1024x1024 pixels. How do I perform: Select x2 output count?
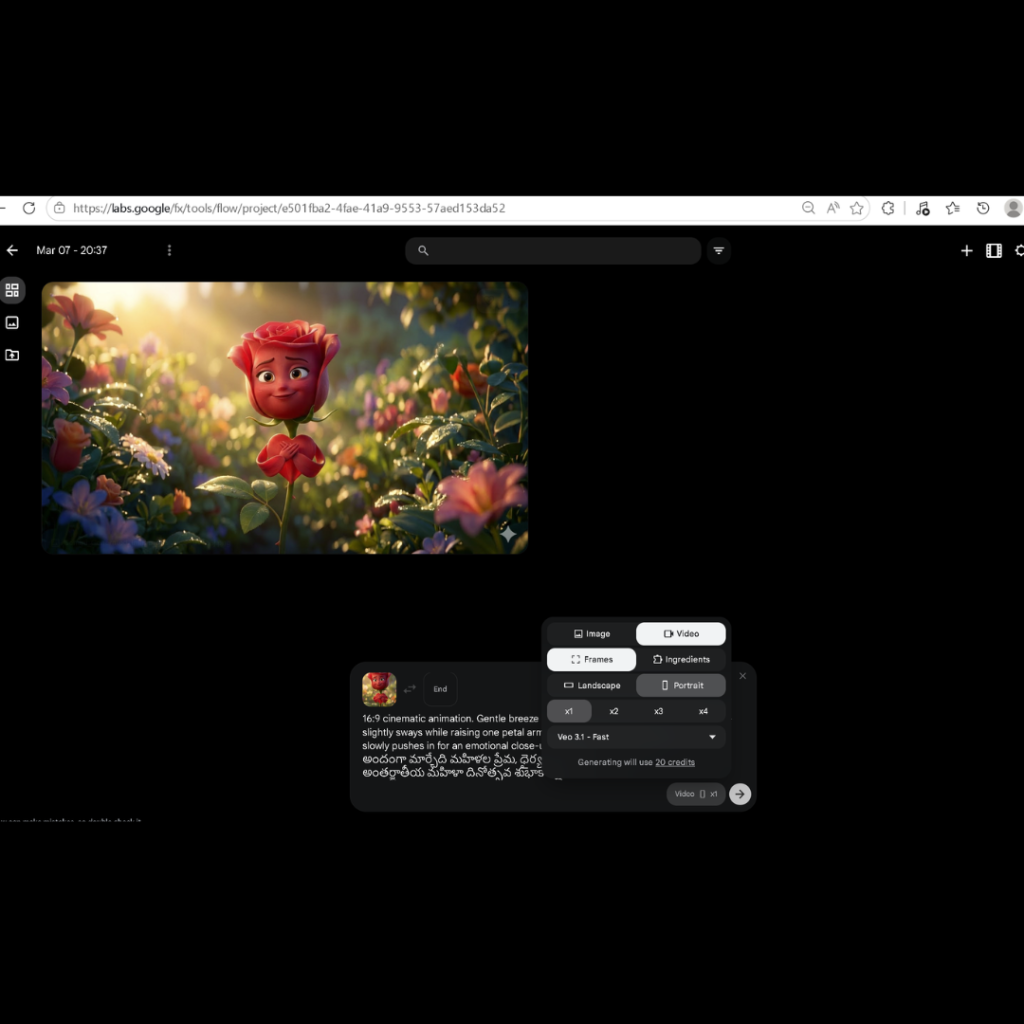(613, 711)
